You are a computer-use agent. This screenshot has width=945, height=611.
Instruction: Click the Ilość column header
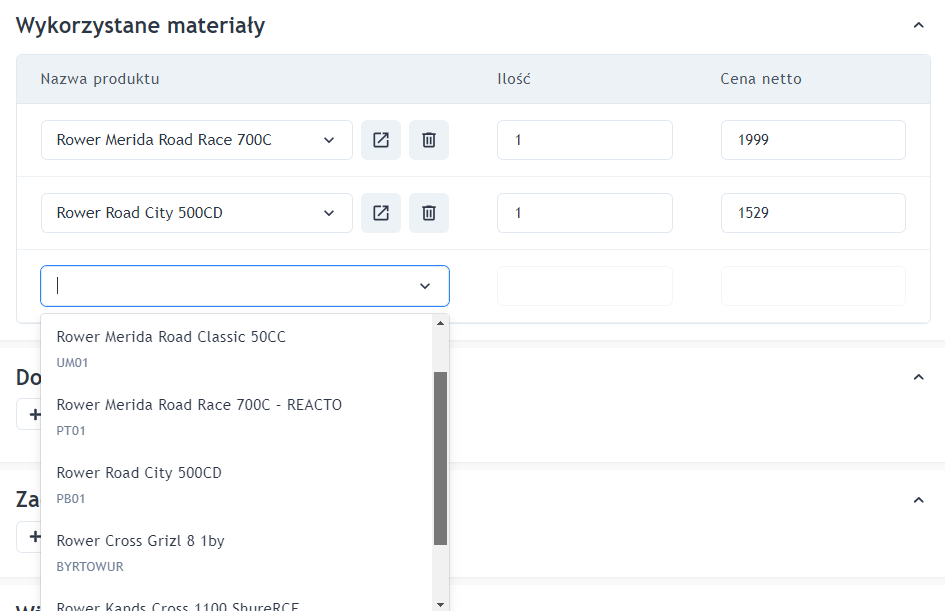coord(513,79)
